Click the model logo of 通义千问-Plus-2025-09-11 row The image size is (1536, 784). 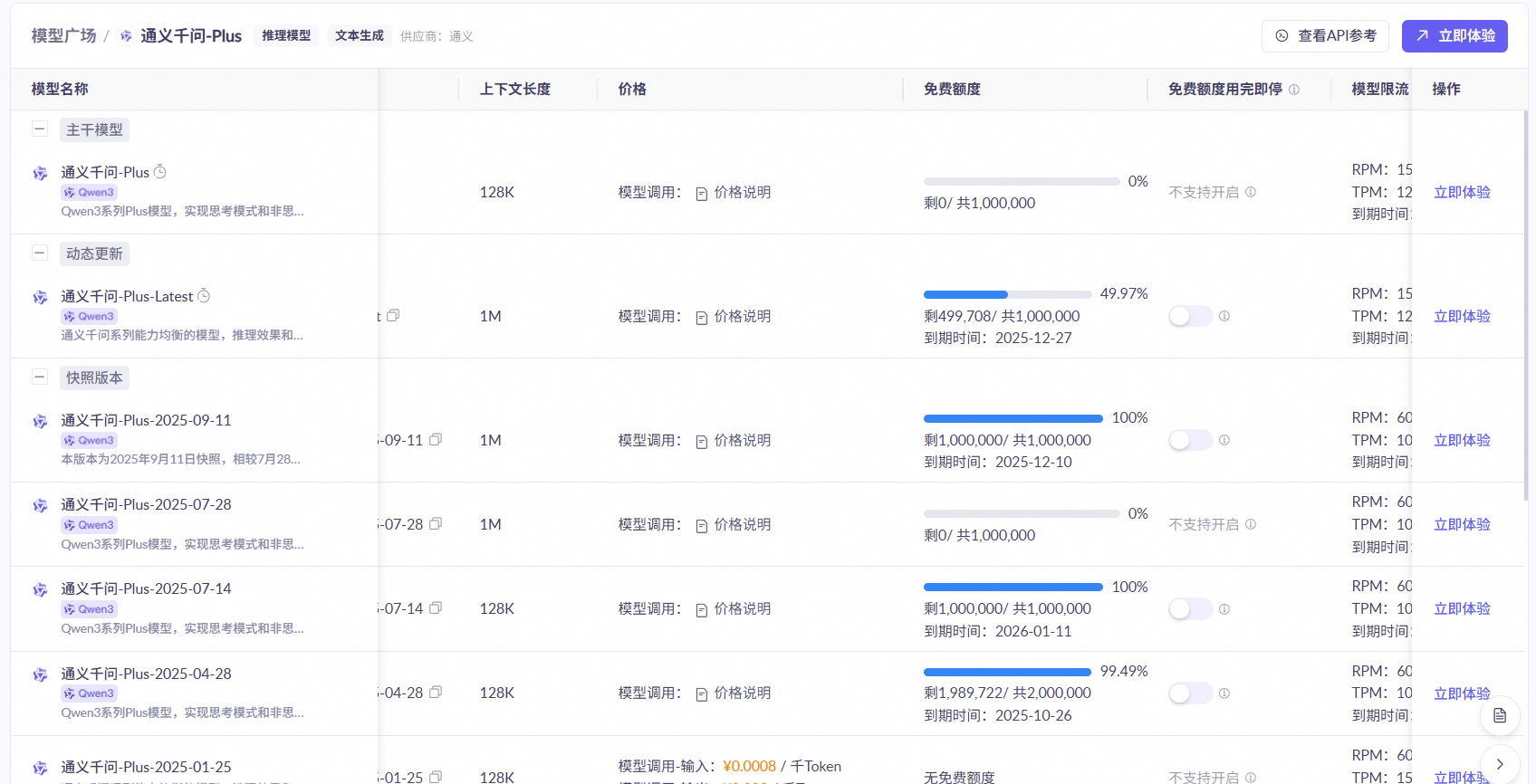click(x=41, y=421)
